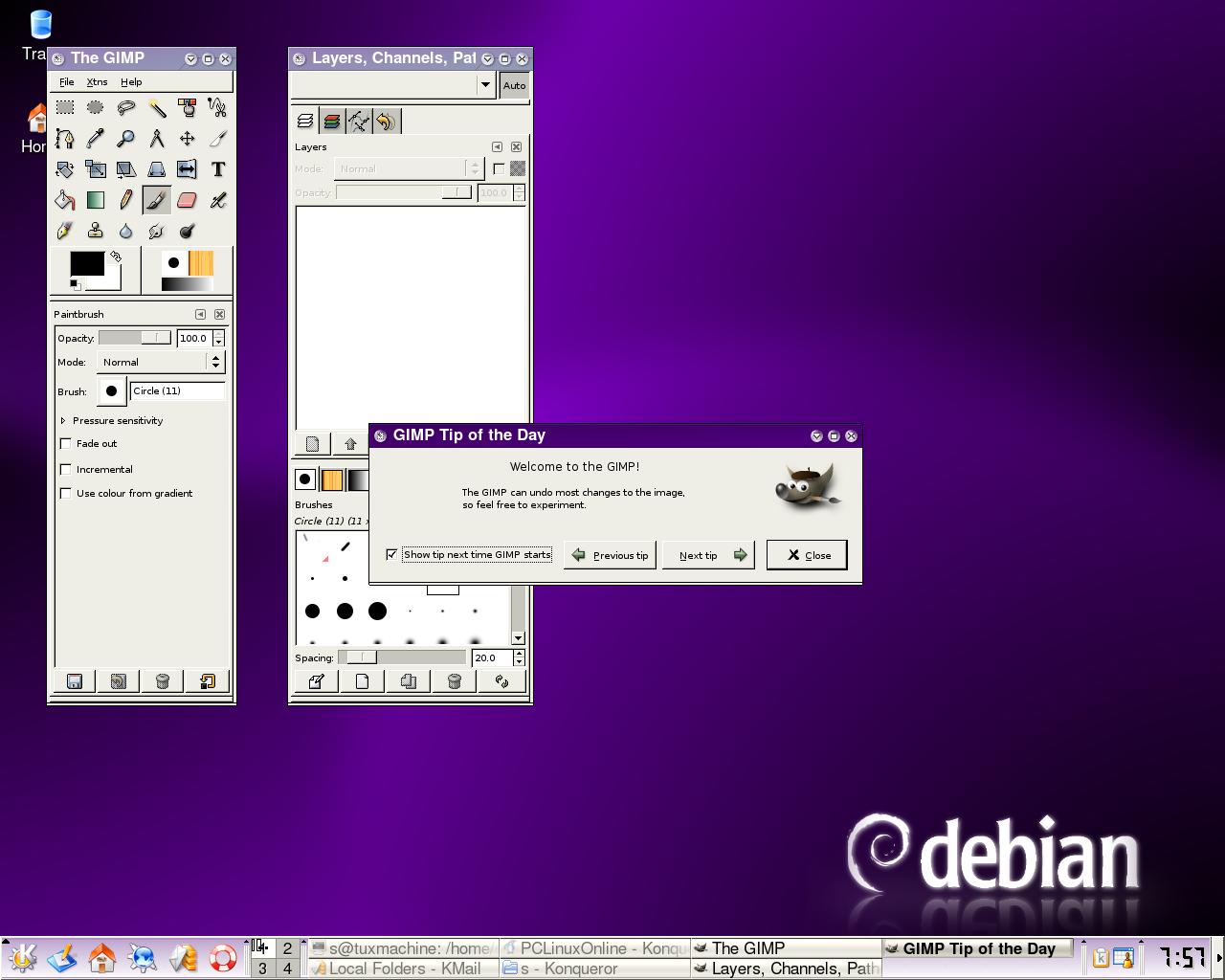This screenshot has width=1225, height=980.
Task: Select the Move tool
Action: coord(188,139)
